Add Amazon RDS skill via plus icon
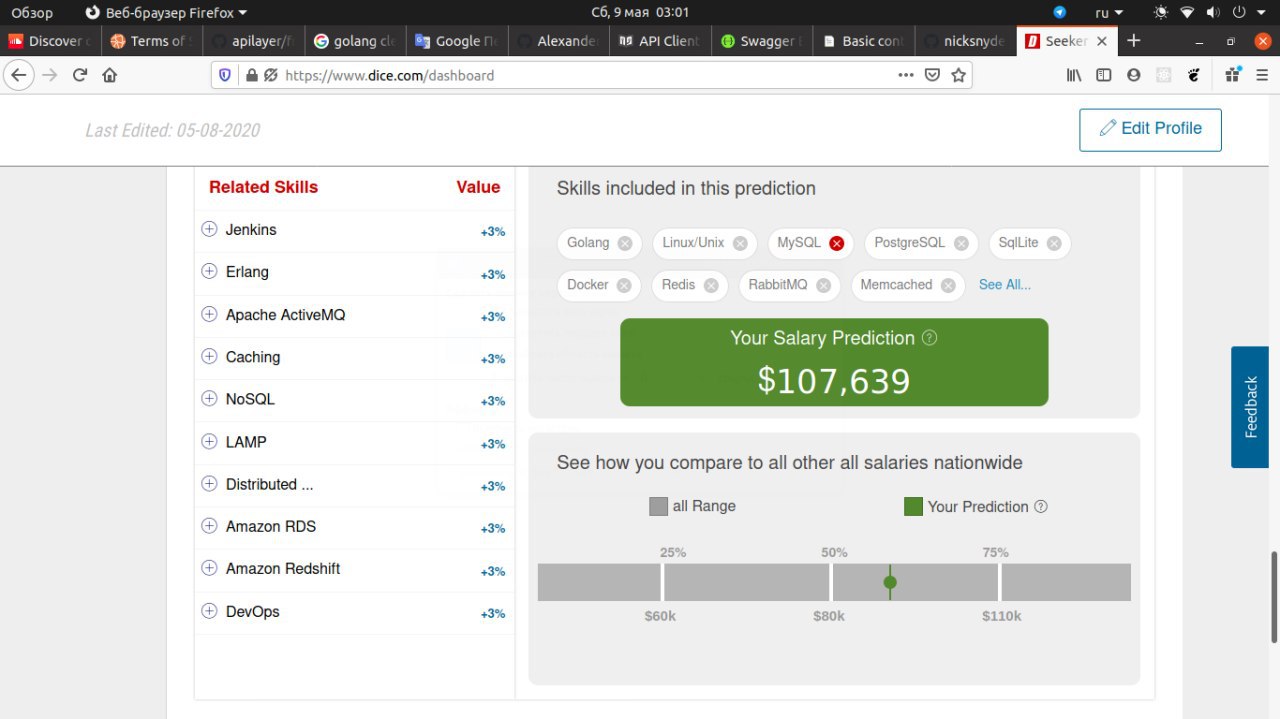 point(209,525)
